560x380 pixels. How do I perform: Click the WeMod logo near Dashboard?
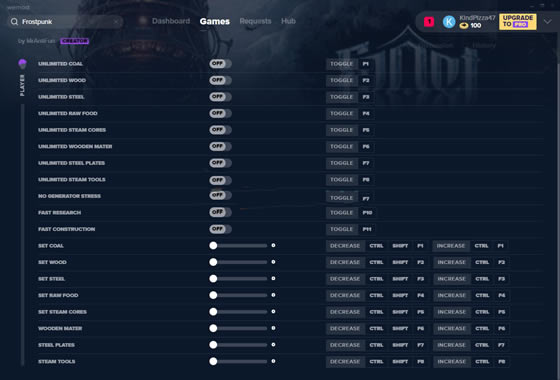[x=143, y=21]
